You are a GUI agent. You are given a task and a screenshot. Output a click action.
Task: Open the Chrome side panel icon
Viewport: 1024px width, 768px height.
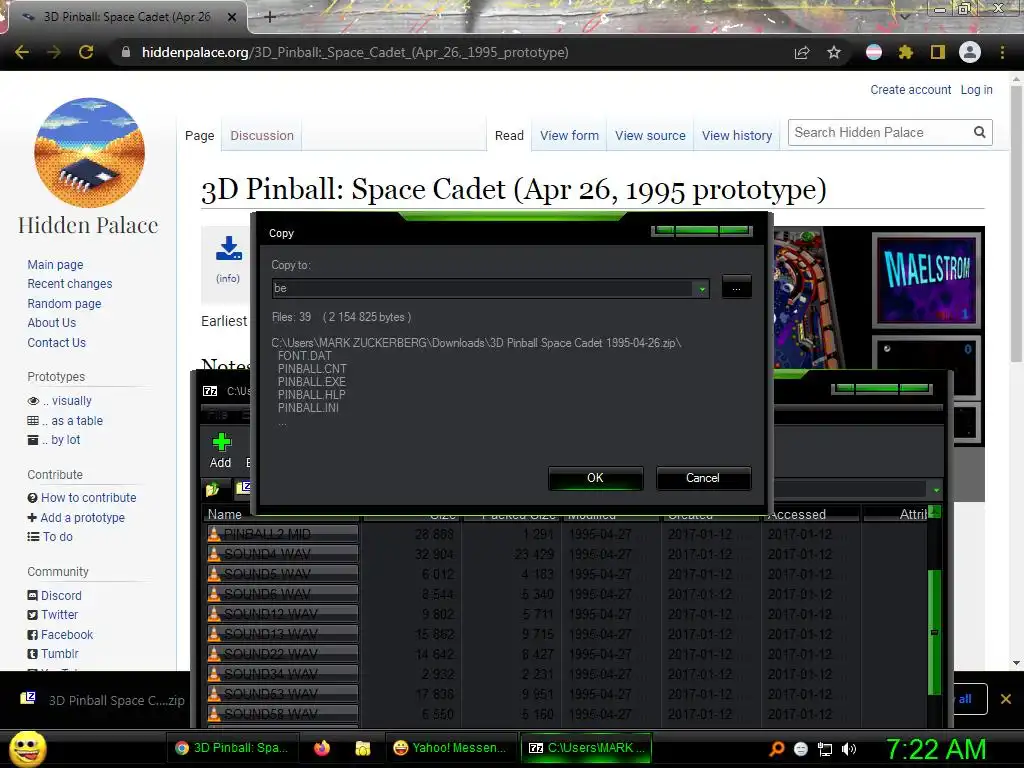938,52
